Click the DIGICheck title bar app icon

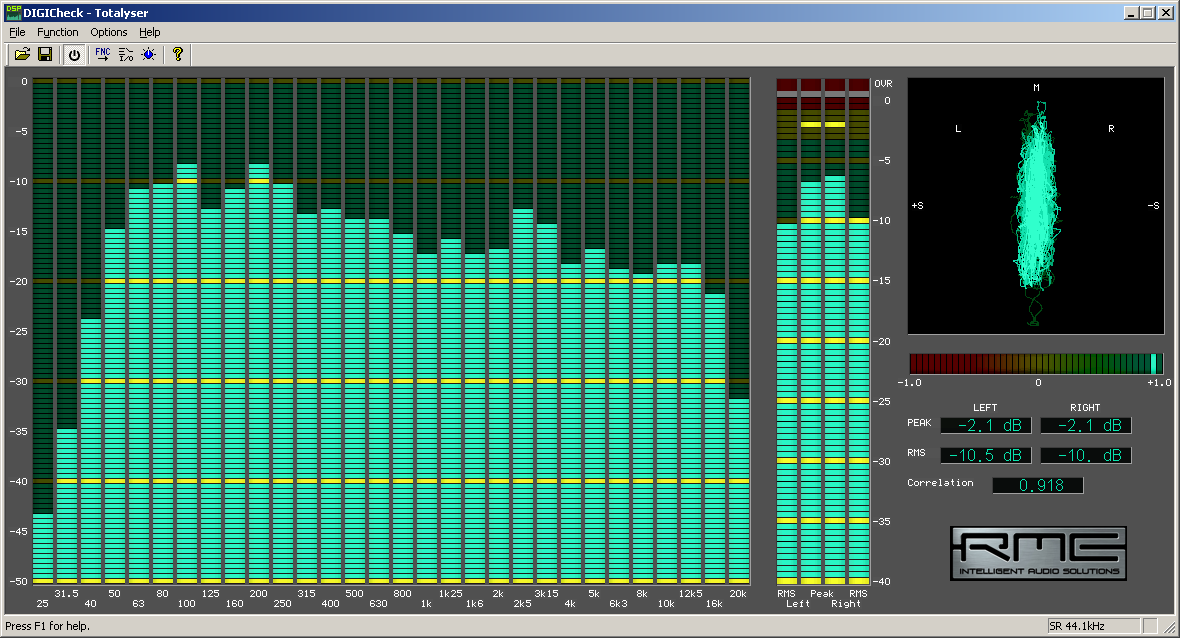coord(13,12)
